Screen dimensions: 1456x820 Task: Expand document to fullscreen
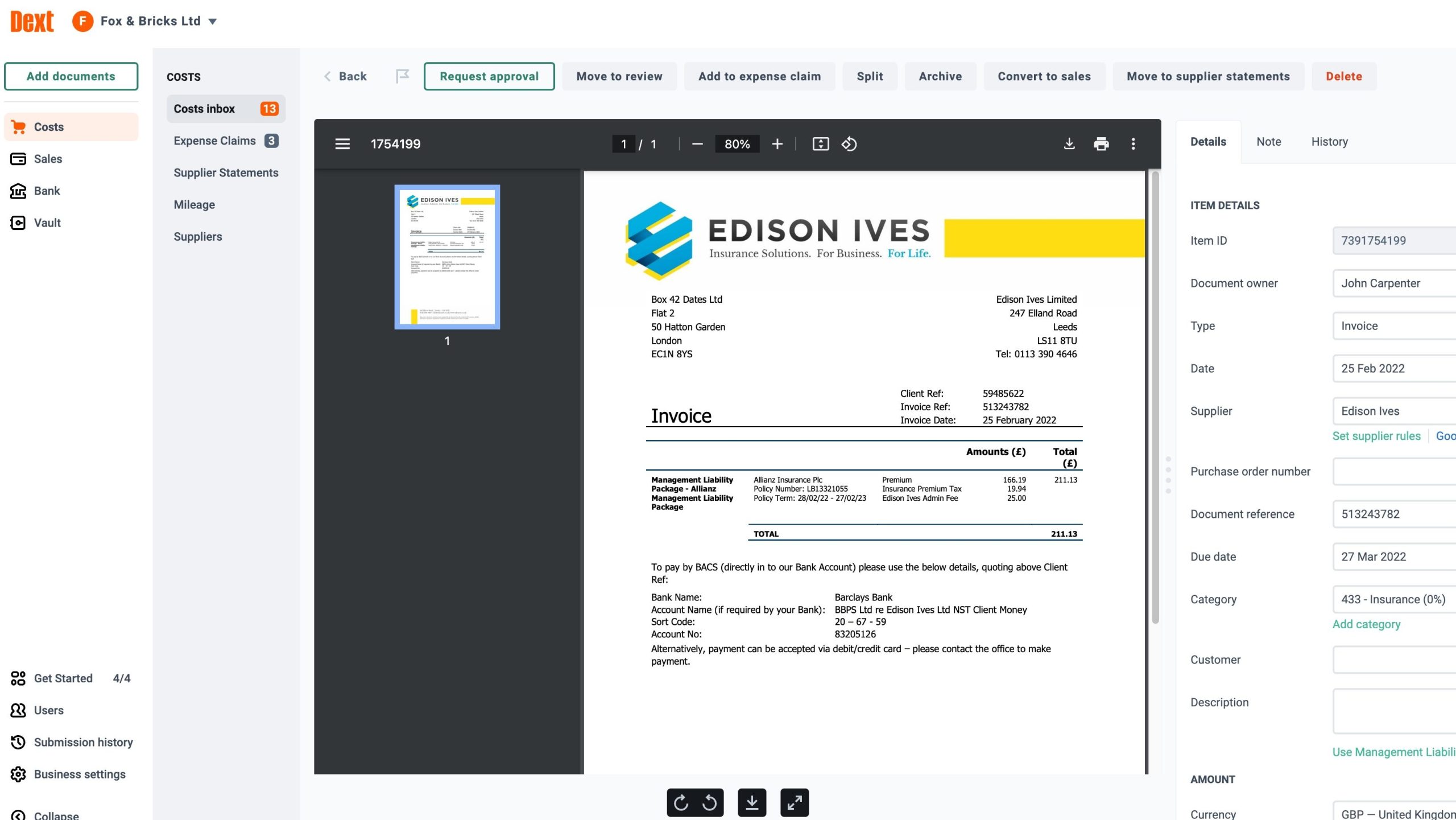[795, 802]
